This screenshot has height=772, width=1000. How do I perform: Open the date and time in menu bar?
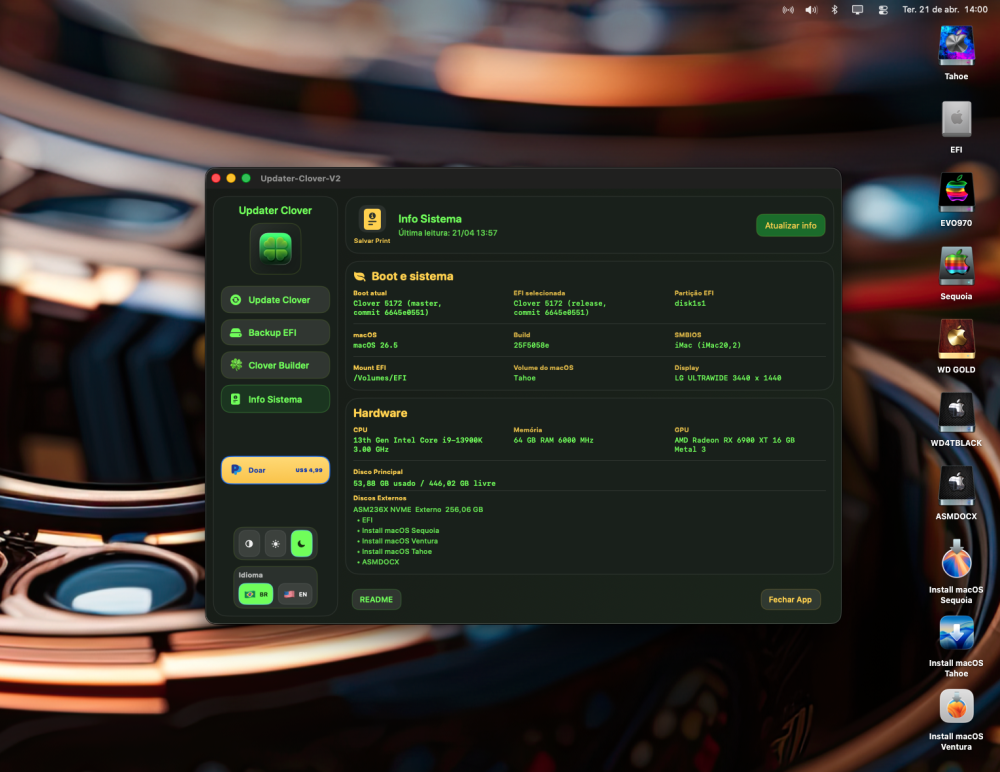pos(945,10)
